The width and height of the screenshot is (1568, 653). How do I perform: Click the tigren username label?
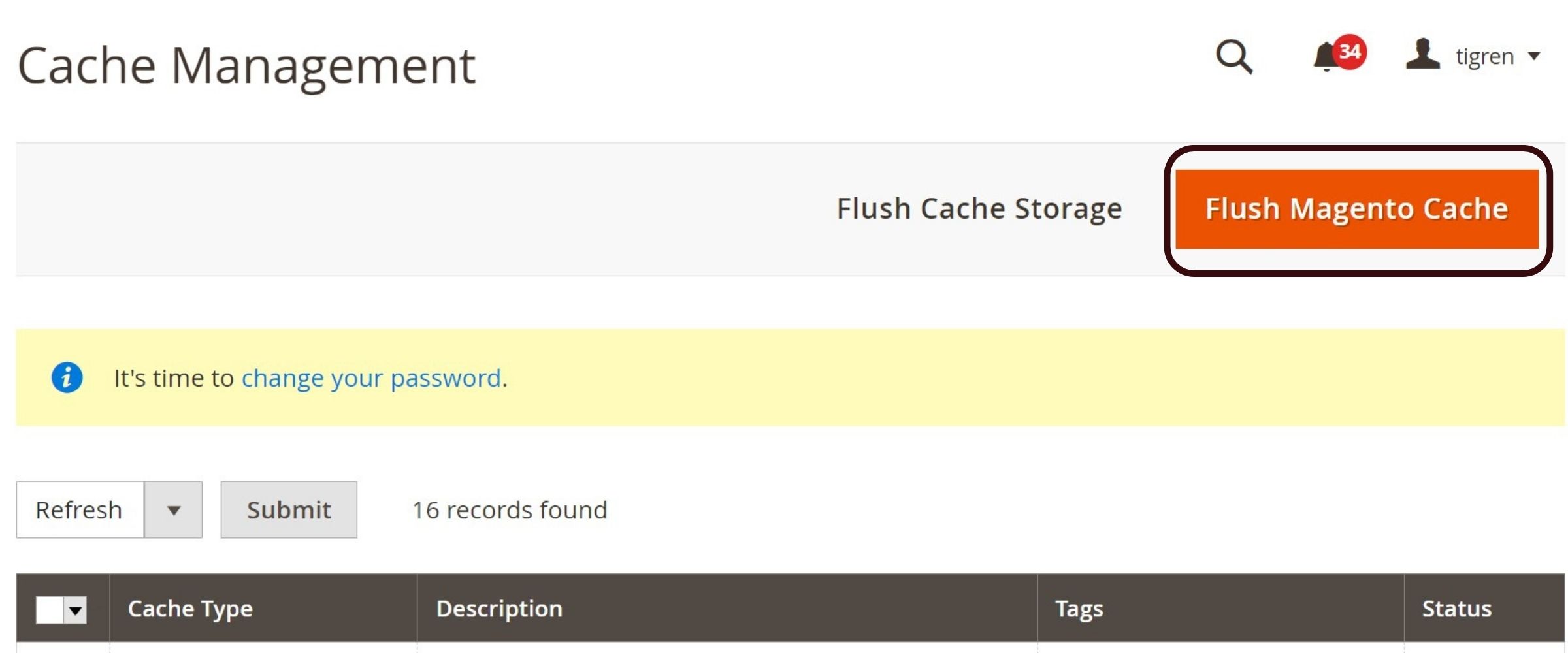pos(1484,57)
